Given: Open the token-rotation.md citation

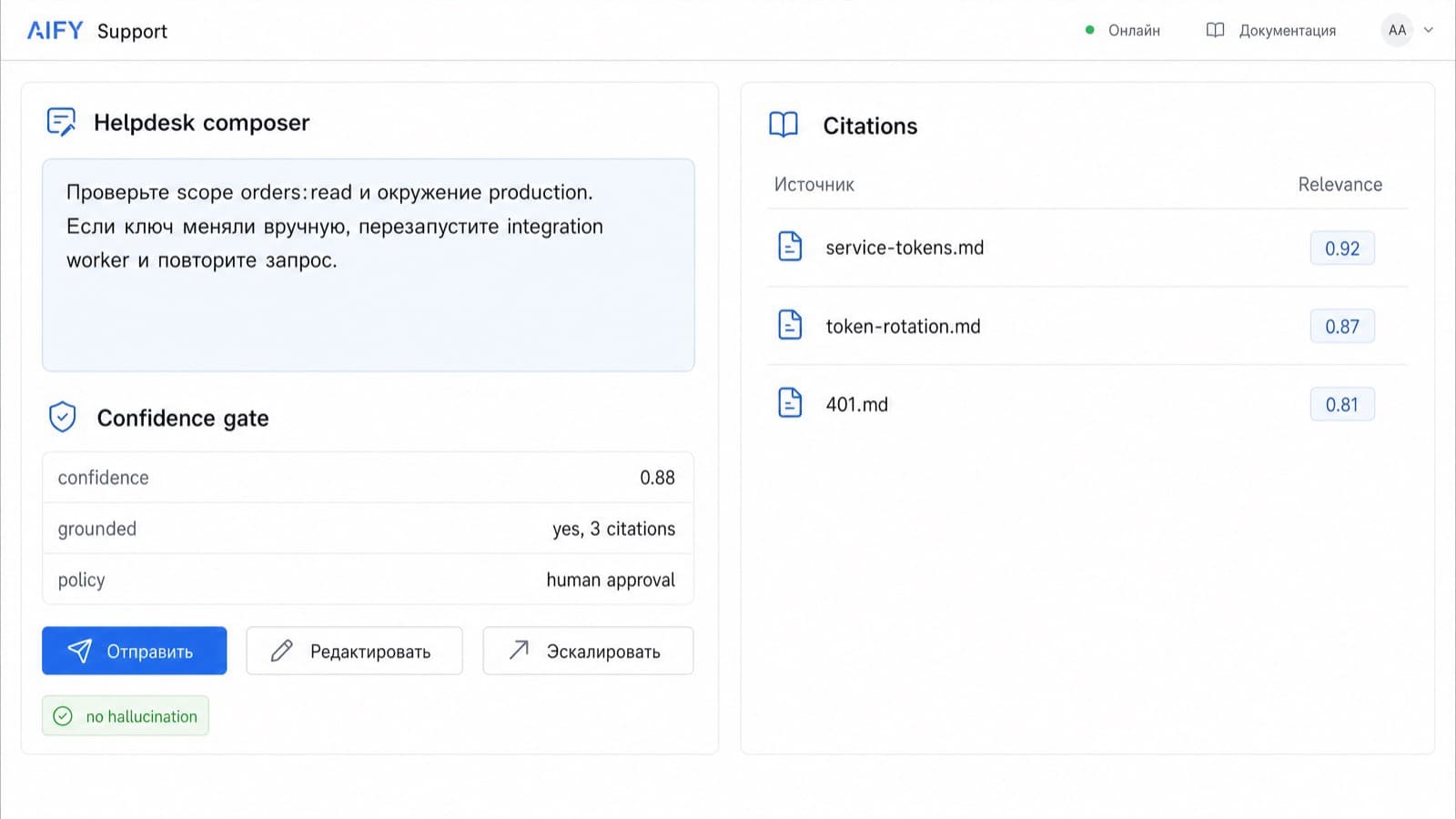Looking at the screenshot, I should 903,326.
